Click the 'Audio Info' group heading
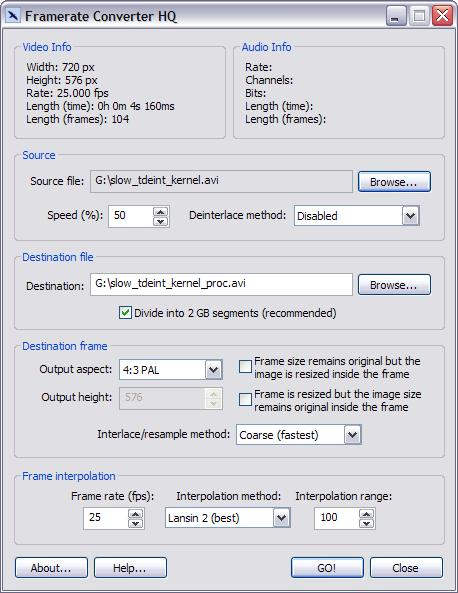The image size is (458, 593). [x=266, y=47]
